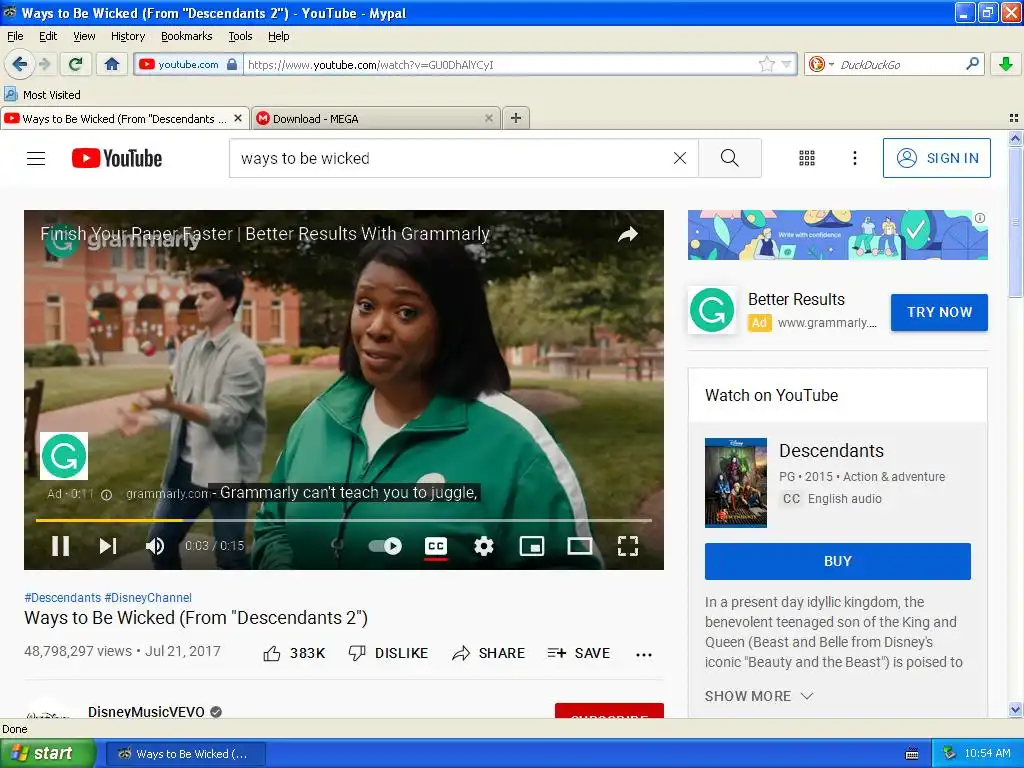Click the system tray clock 10:54 AM
Image resolution: width=1024 pixels, height=768 pixels.
(987, 754)
